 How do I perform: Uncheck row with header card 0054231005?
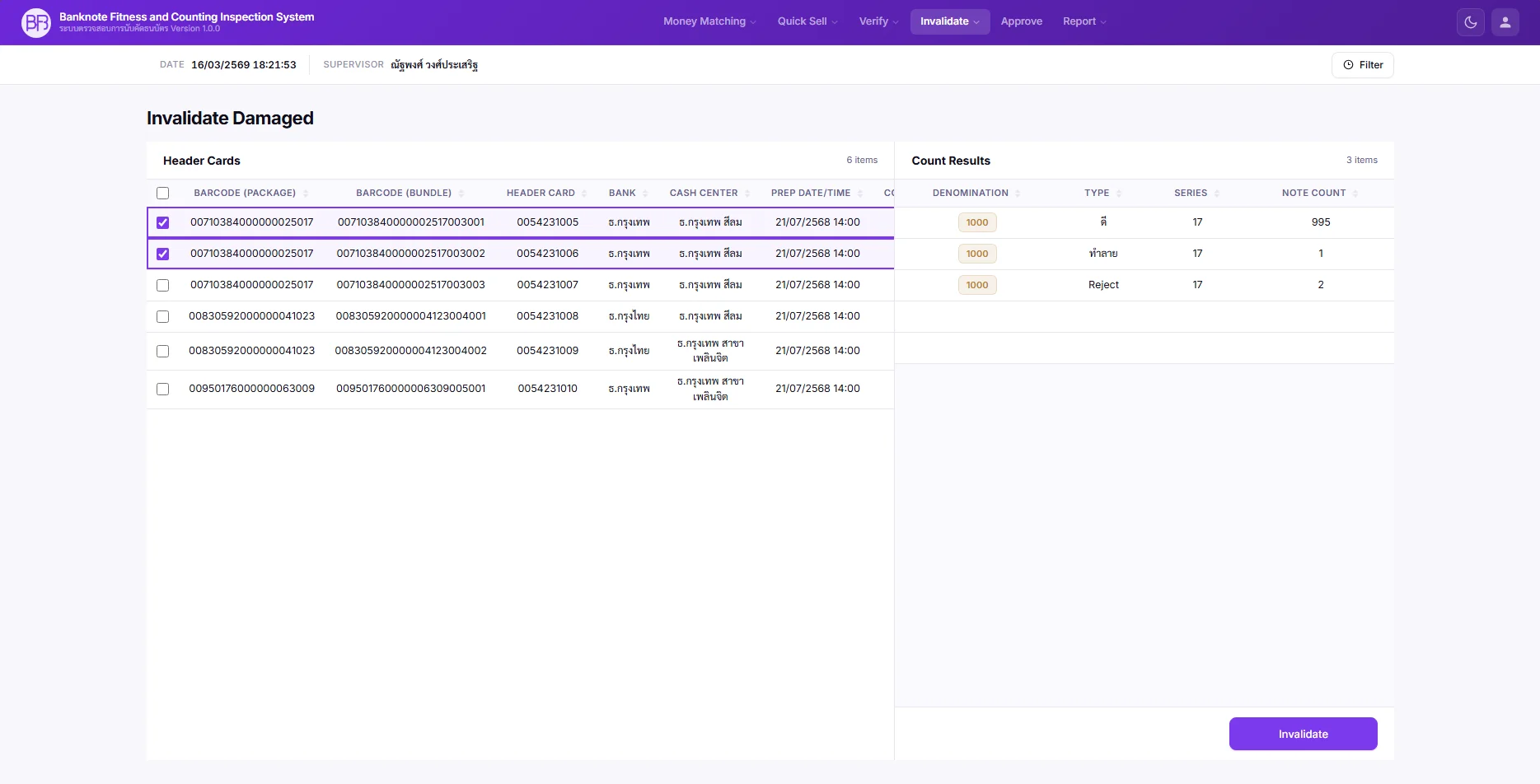pos(162,222)
